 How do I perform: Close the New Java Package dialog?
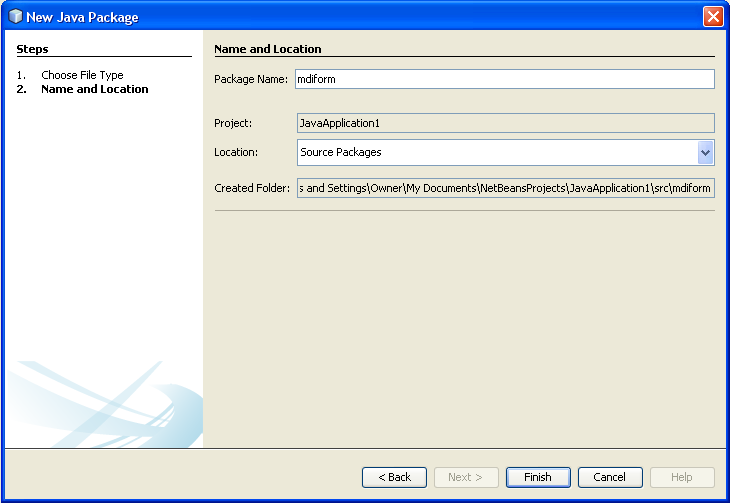click(x=713, y=17)
